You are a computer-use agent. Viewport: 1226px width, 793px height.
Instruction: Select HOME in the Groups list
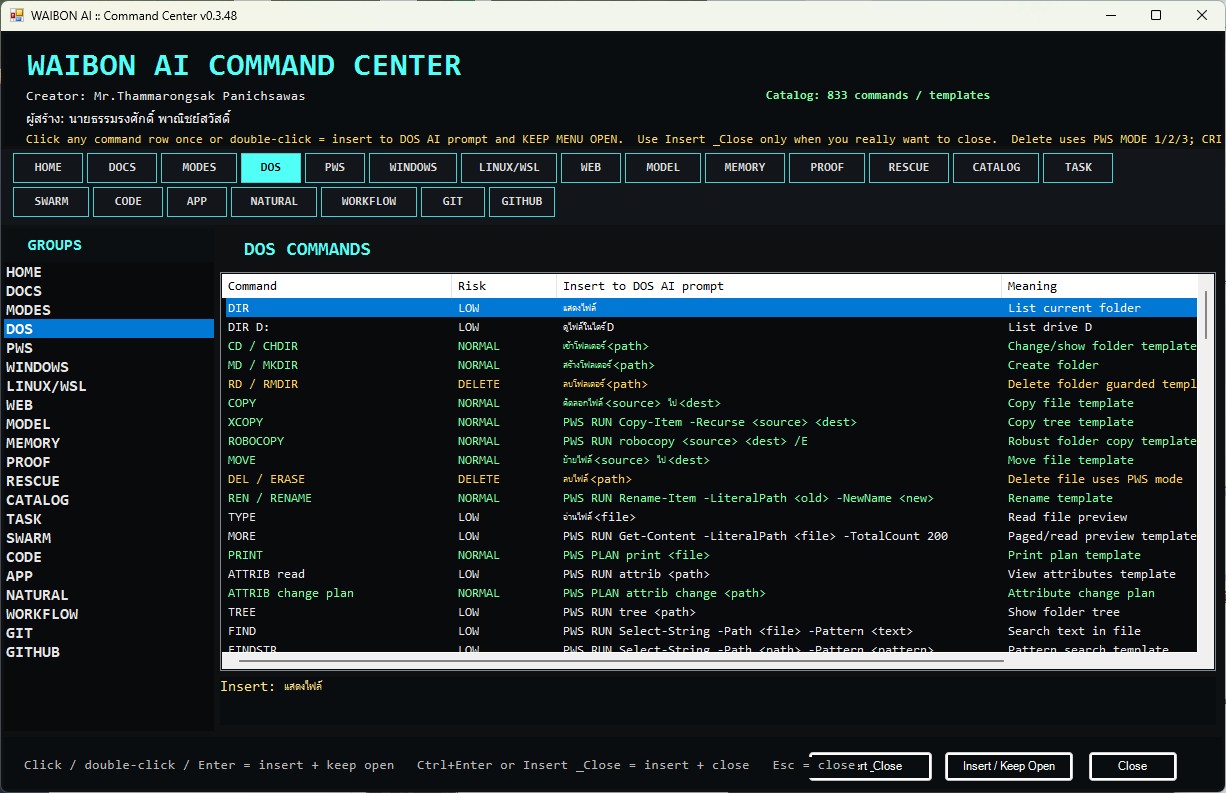tap(108, 272)
